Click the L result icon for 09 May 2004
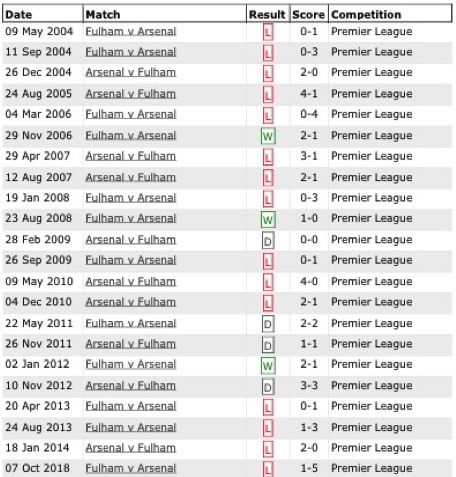456x477 pixels. coord(268,32)
